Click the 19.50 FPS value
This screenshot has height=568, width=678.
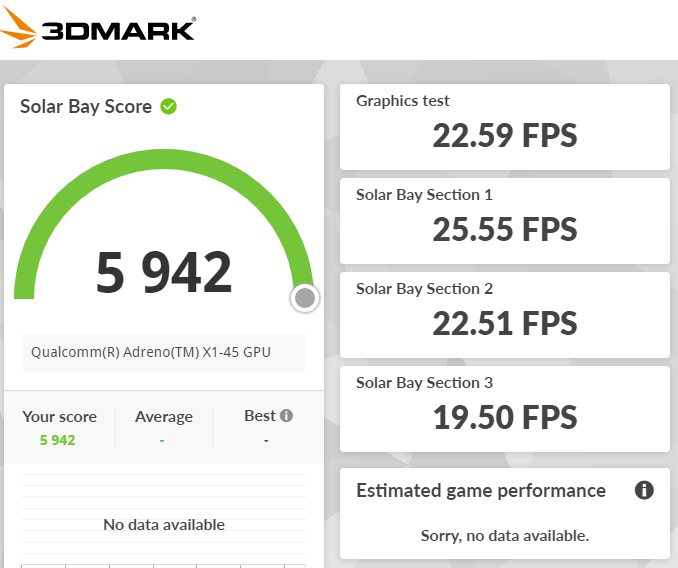[x=505, y=417]
